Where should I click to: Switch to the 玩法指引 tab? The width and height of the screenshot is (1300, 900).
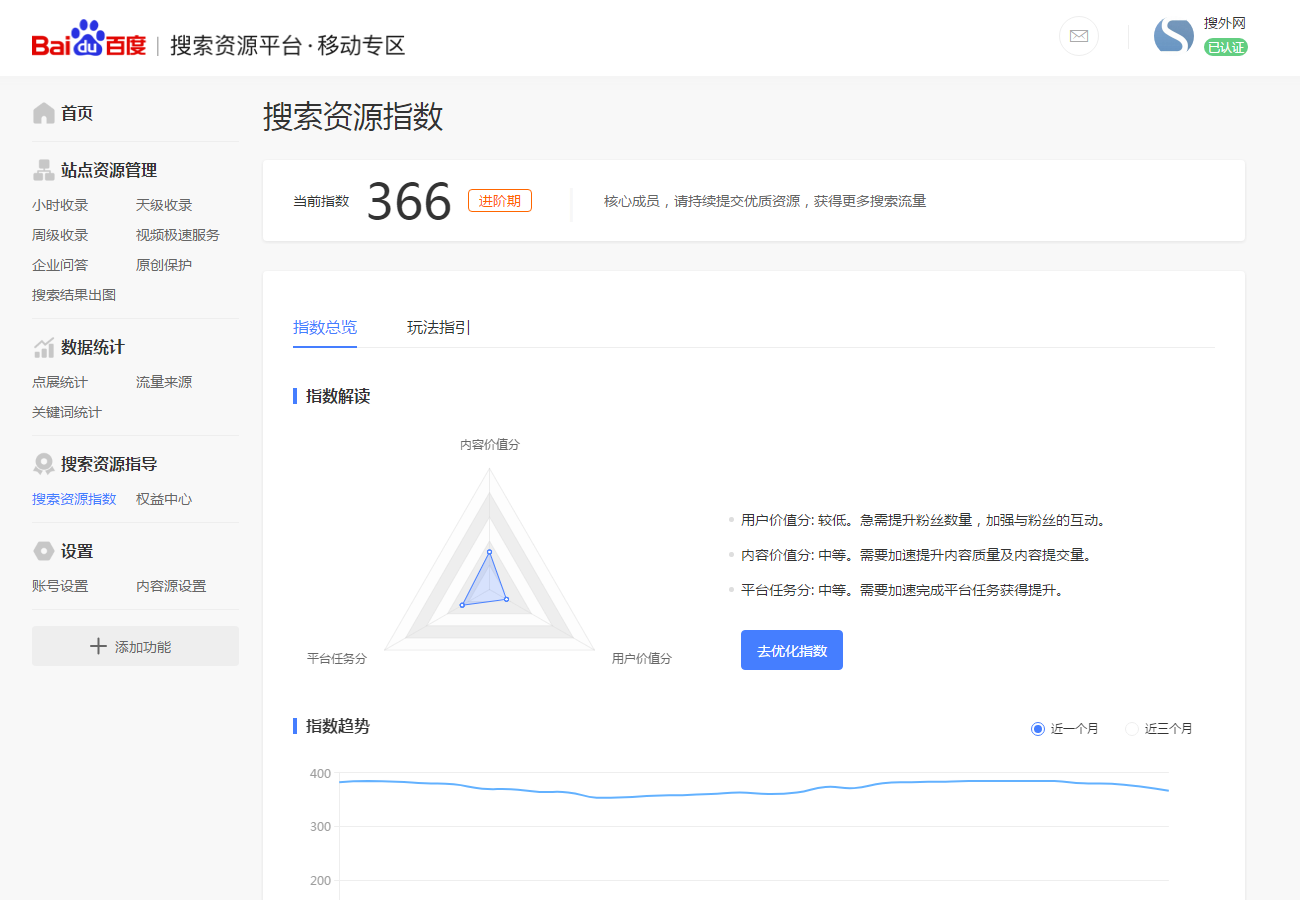coord(437,327)
